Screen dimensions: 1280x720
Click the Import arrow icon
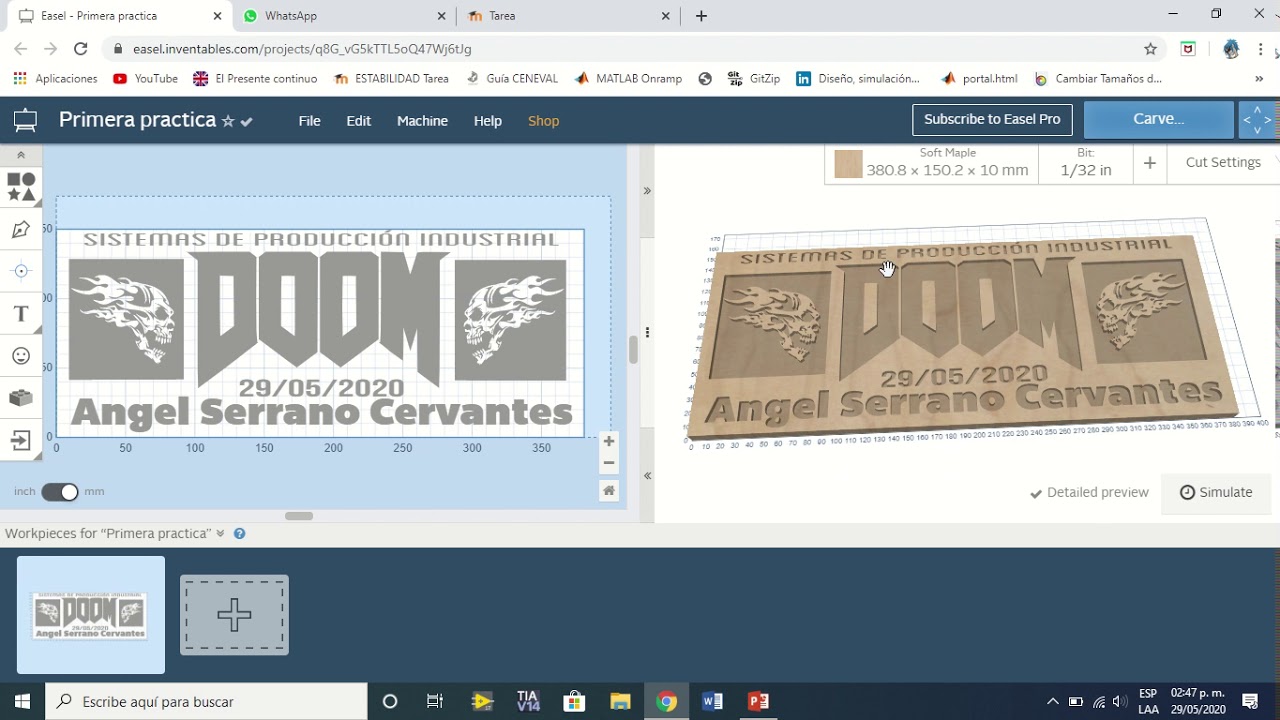tap(21, 440)
